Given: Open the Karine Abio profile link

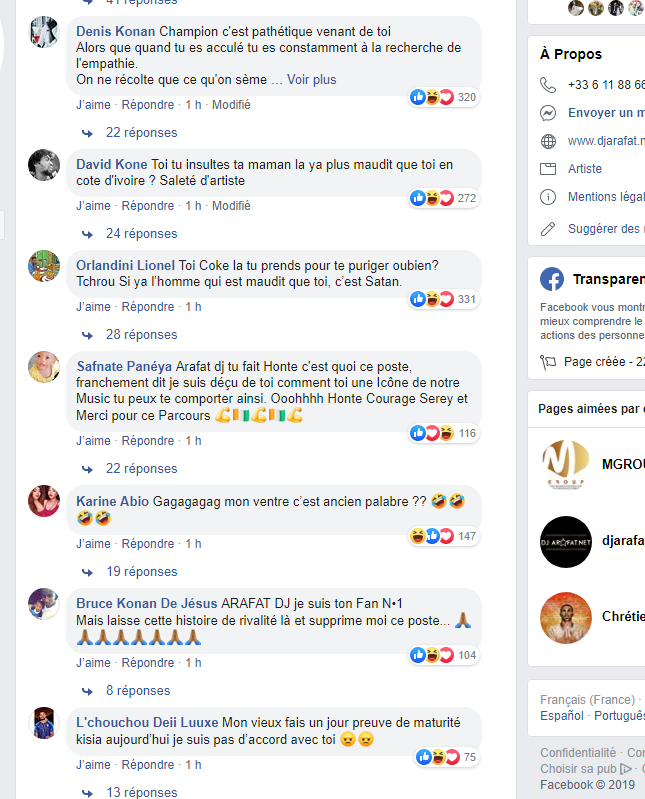Looking at the screenshot, I should pos(113,501).
